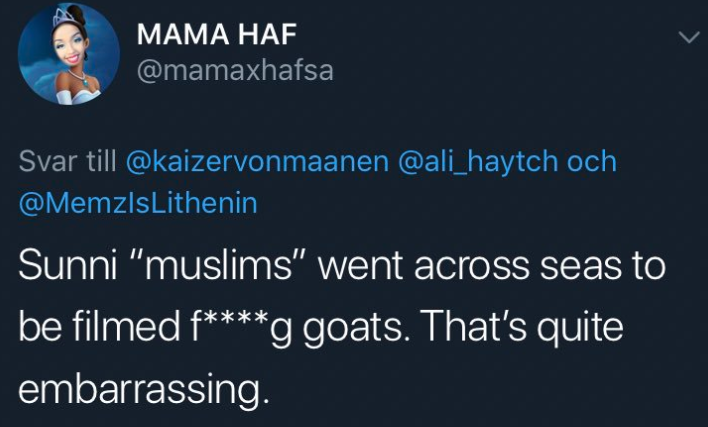Click the word "Sunni" in the tweet

[69, 270]
